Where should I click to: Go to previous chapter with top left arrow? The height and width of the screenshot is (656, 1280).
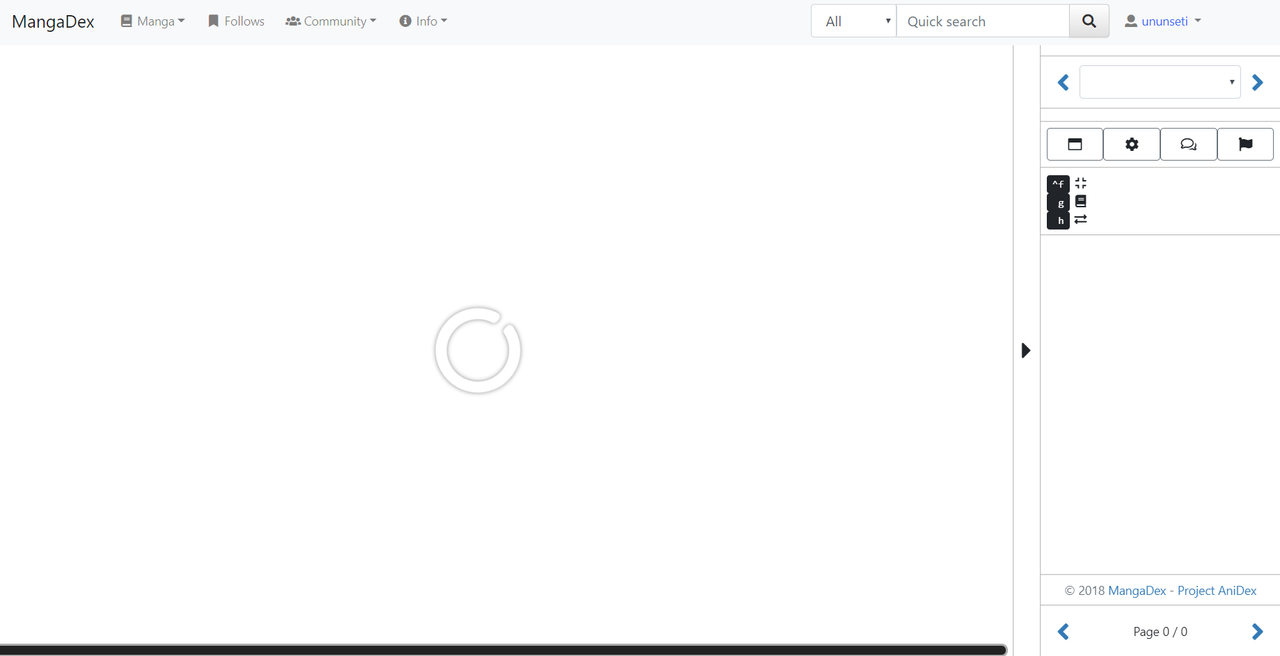click(x=1063, y=82)
